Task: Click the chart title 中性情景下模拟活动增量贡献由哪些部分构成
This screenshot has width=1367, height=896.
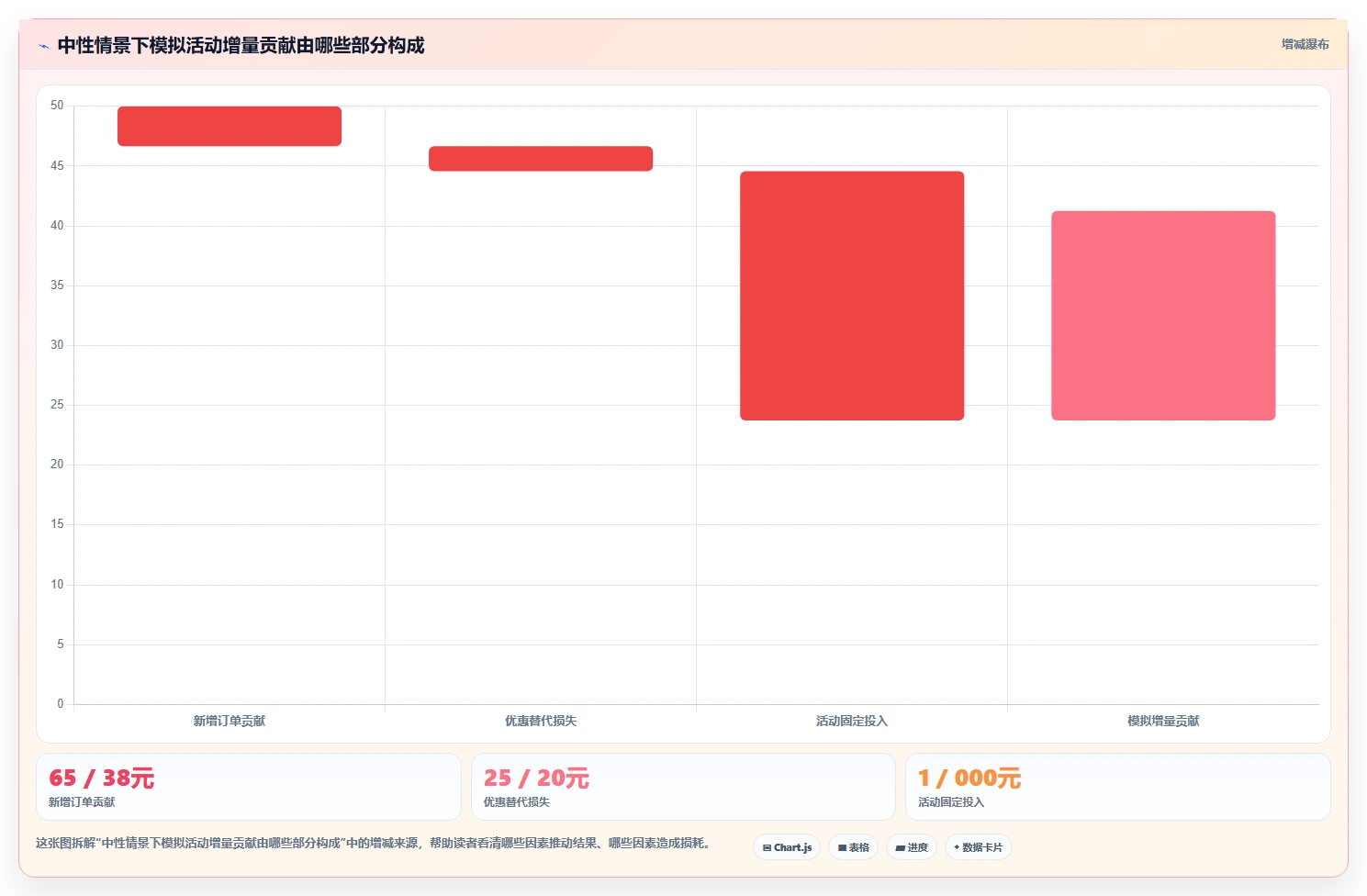Action: (x=241, y=45)
